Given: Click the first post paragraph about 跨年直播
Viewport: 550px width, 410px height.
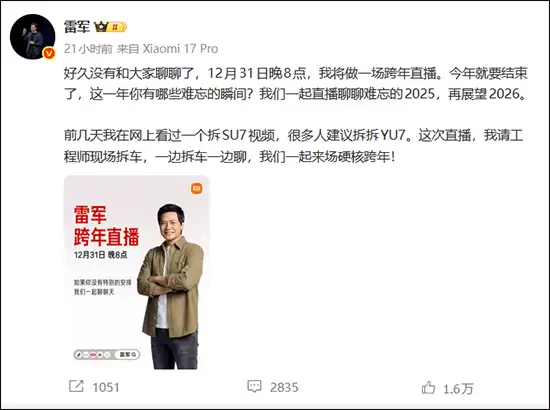Looking at the screenshot, I should 296,84.
